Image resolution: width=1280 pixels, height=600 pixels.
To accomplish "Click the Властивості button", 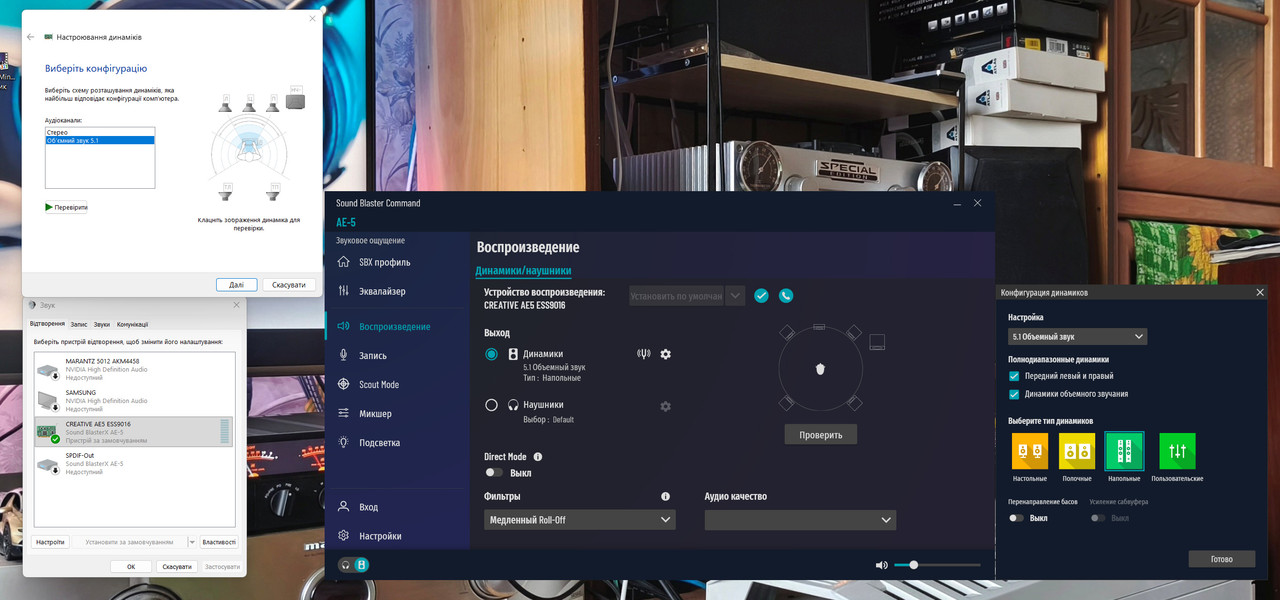I will pos(219,542).
